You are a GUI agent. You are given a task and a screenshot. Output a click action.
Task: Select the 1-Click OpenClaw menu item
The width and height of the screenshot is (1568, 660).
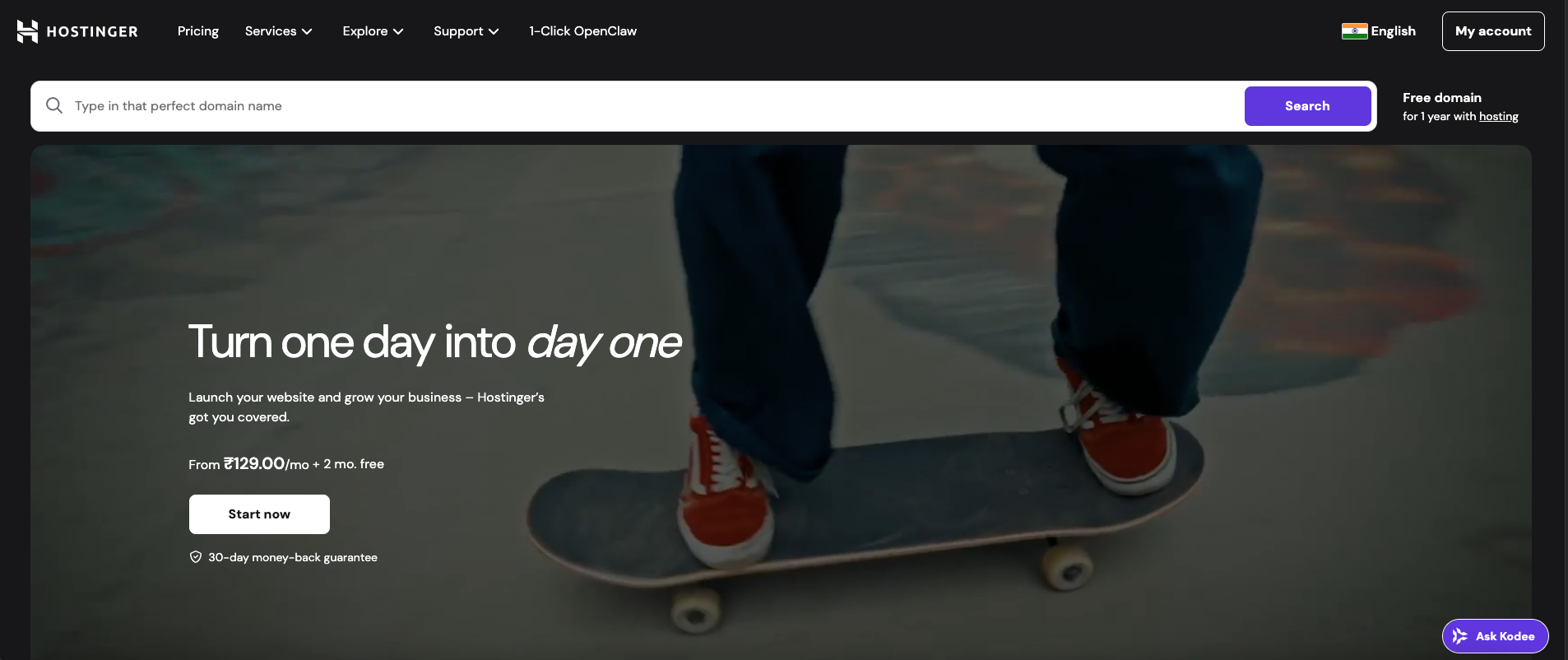point(582,31)
